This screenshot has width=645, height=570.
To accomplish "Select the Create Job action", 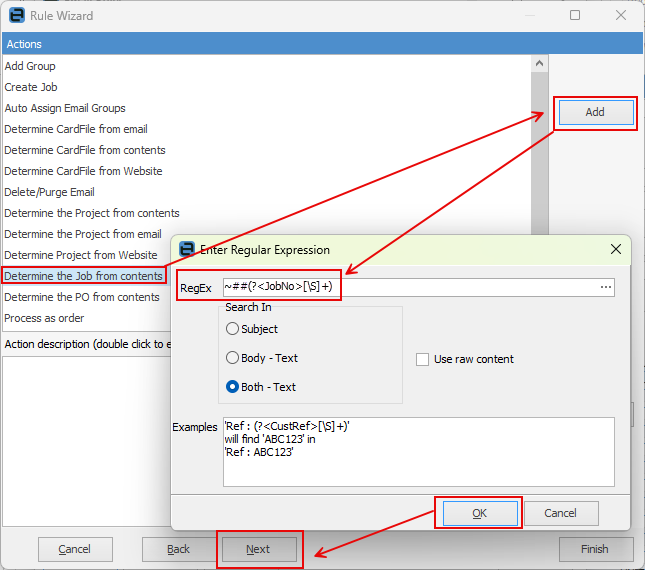I will click(x=31, y=87).
